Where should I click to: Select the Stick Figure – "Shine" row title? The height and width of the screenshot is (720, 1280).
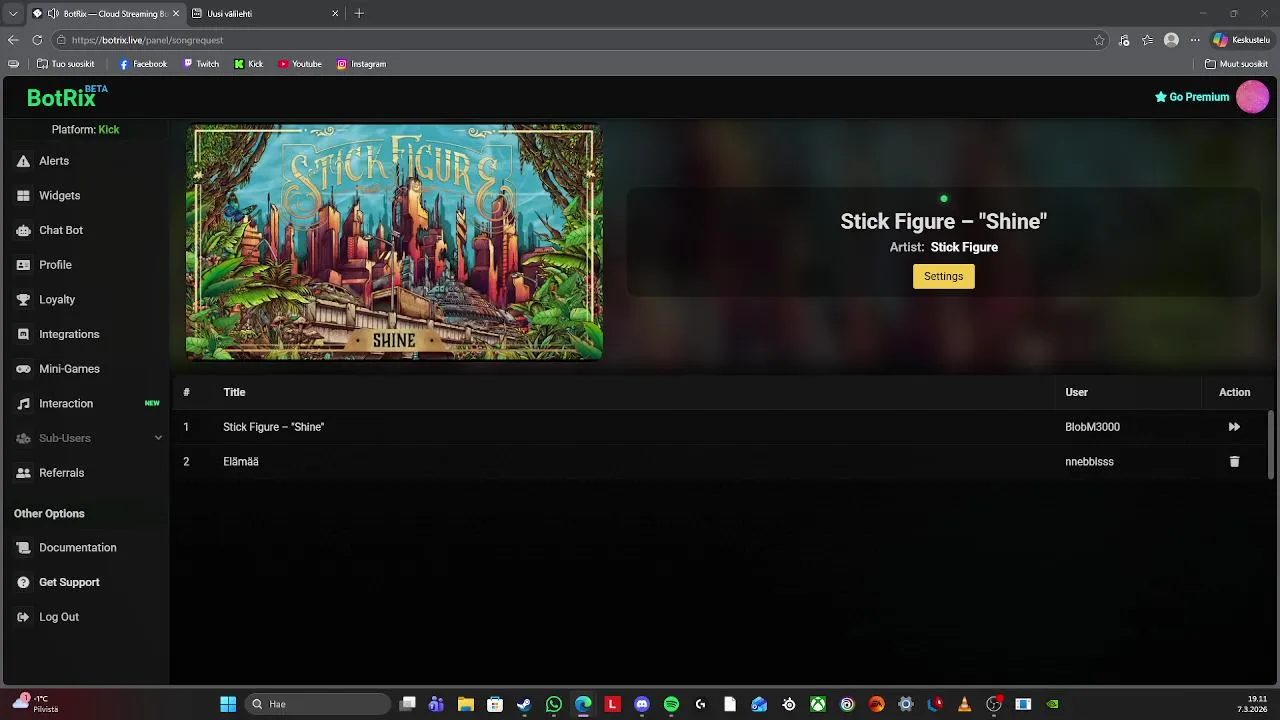click(x=273, y=427)
